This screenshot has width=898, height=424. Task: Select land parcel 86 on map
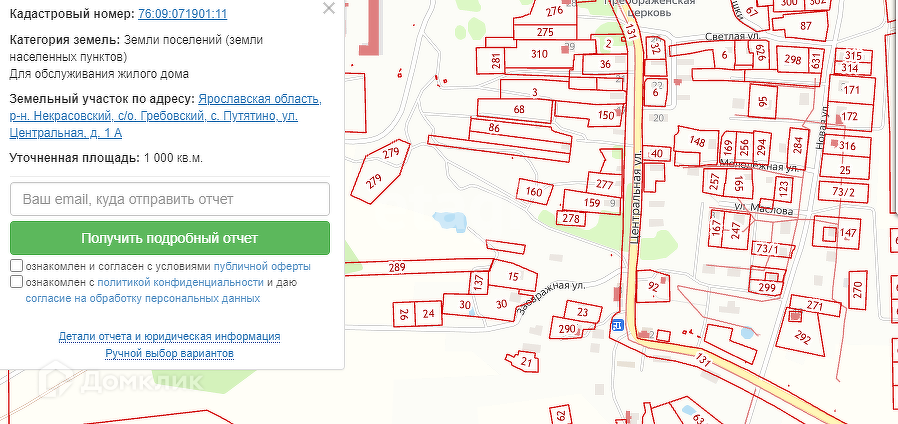[495, 128]
